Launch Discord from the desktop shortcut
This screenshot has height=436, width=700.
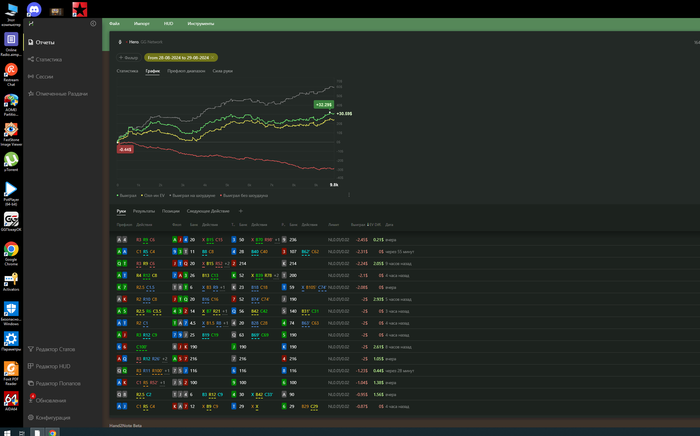[33, 9]
